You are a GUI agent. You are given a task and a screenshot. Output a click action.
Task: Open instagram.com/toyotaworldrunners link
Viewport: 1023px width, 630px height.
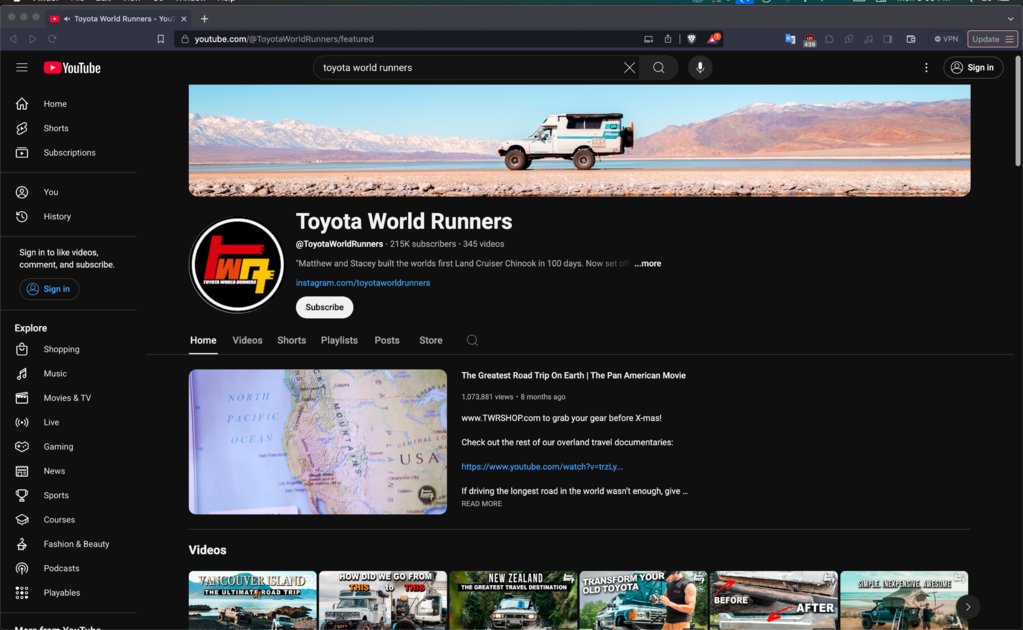point(363,283)
